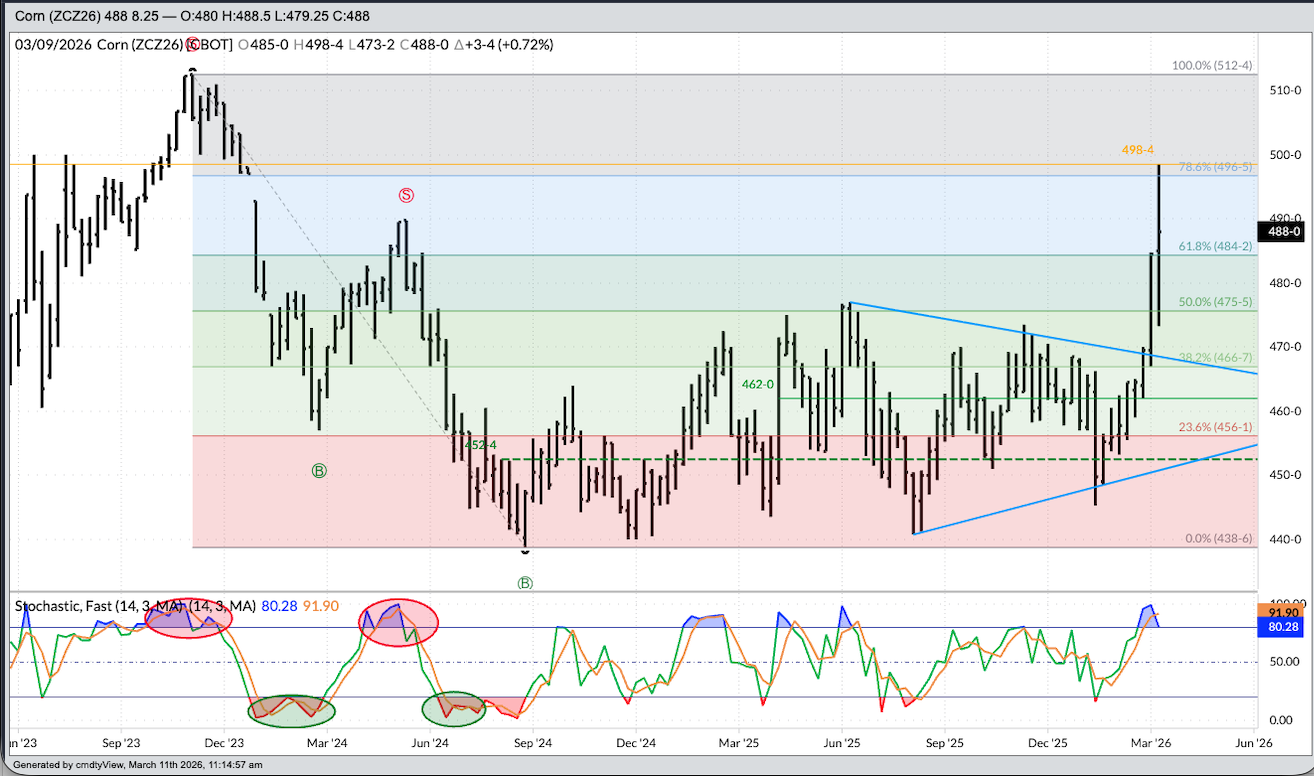Select the red 23.6% (456-1) Fibonacci label
Screen dimensions: 1314x776
[x=1215, y=427]
